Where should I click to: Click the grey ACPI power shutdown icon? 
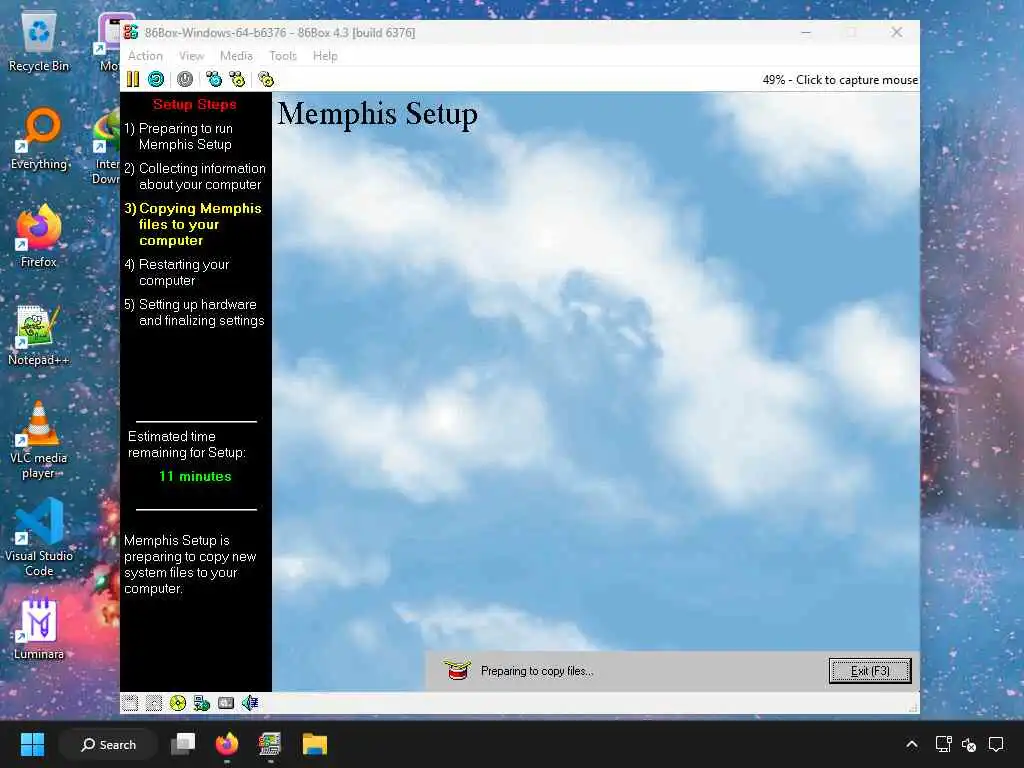[185, 79]
